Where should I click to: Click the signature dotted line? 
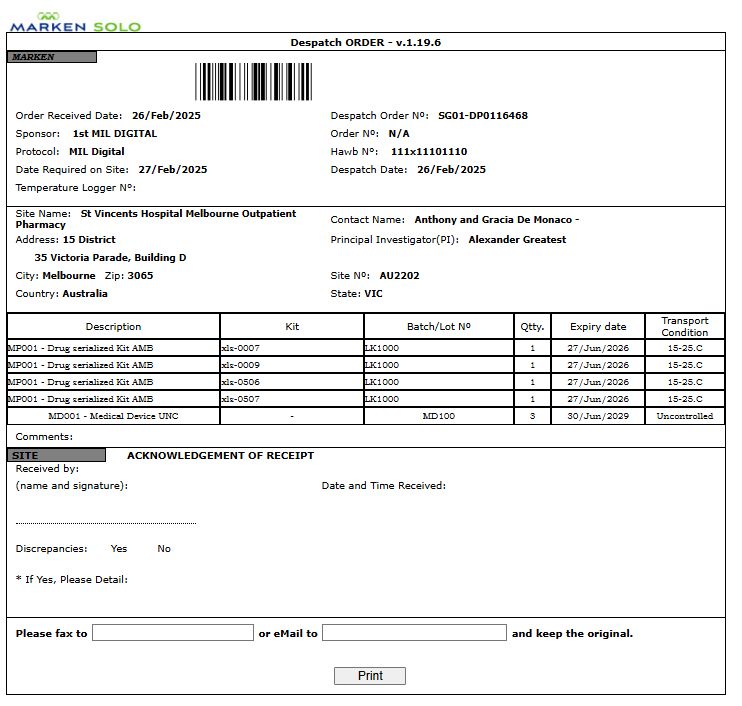[x=106, y=523]
